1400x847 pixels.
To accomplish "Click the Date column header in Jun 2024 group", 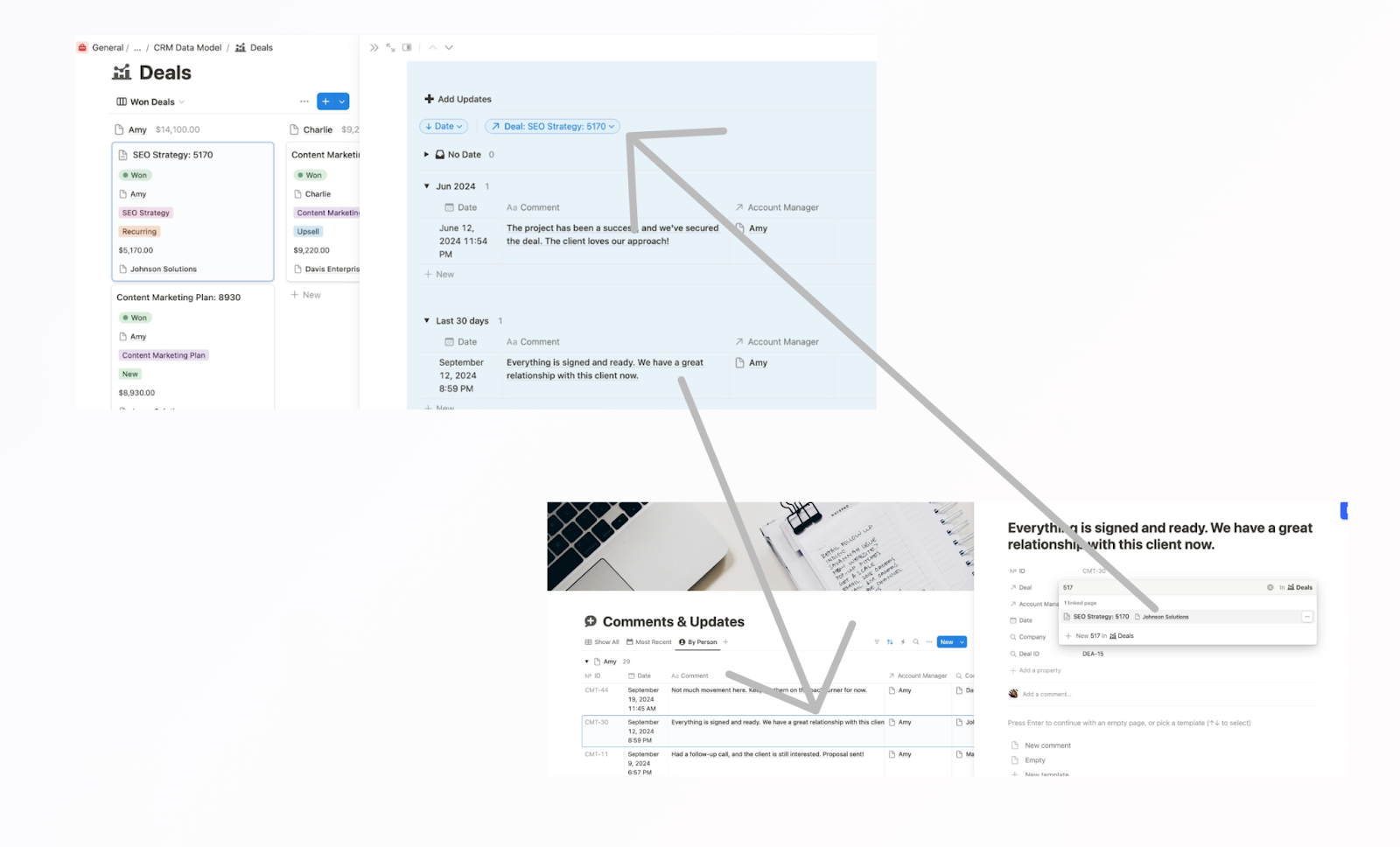I will click(461, 207).
